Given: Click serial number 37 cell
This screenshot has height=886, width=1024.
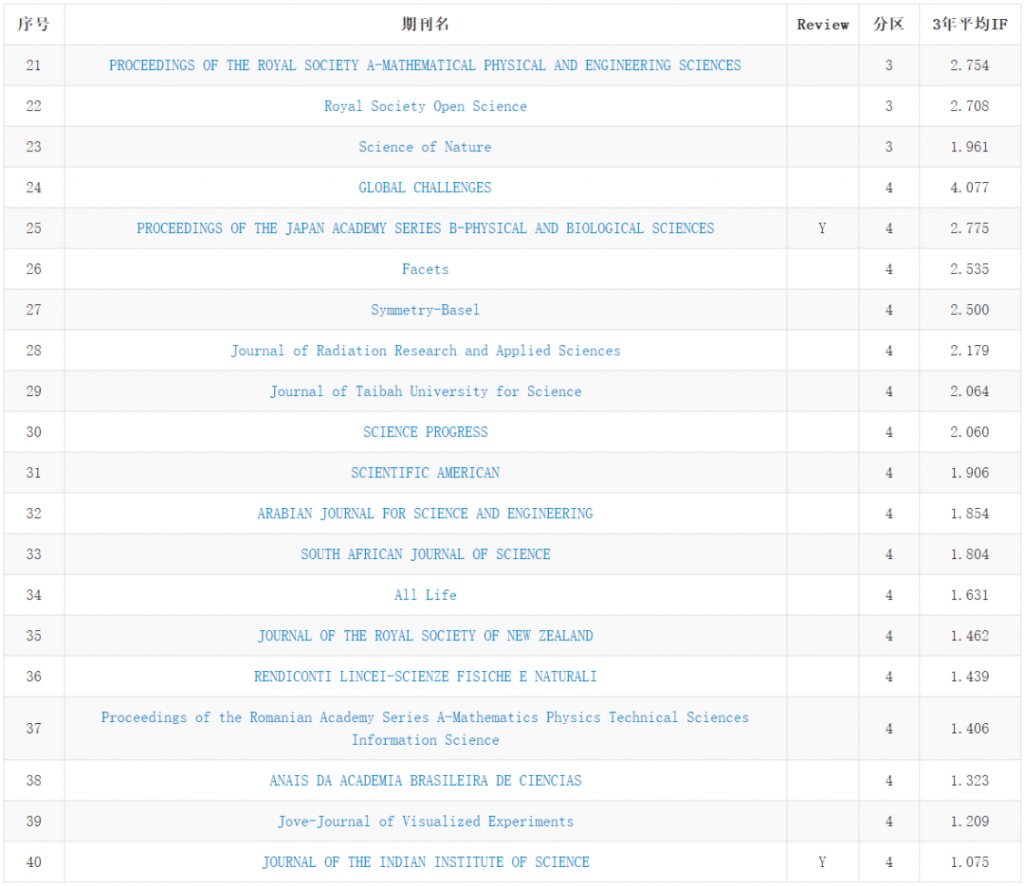Looking at the screenshot, I should coord(33,729).
